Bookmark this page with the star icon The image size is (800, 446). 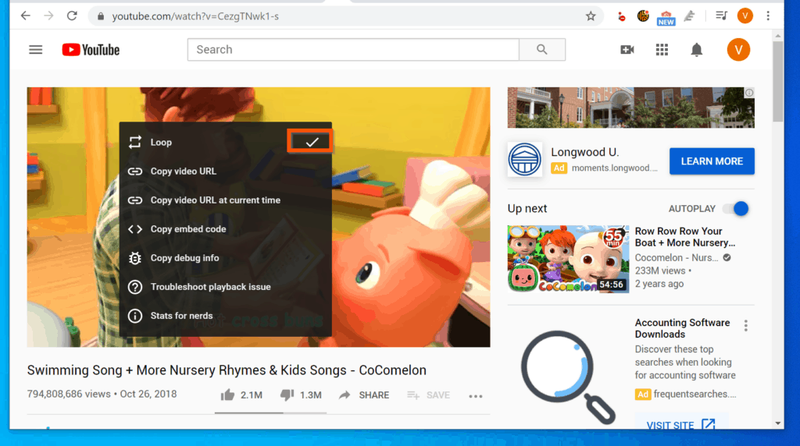pos(590,16)
